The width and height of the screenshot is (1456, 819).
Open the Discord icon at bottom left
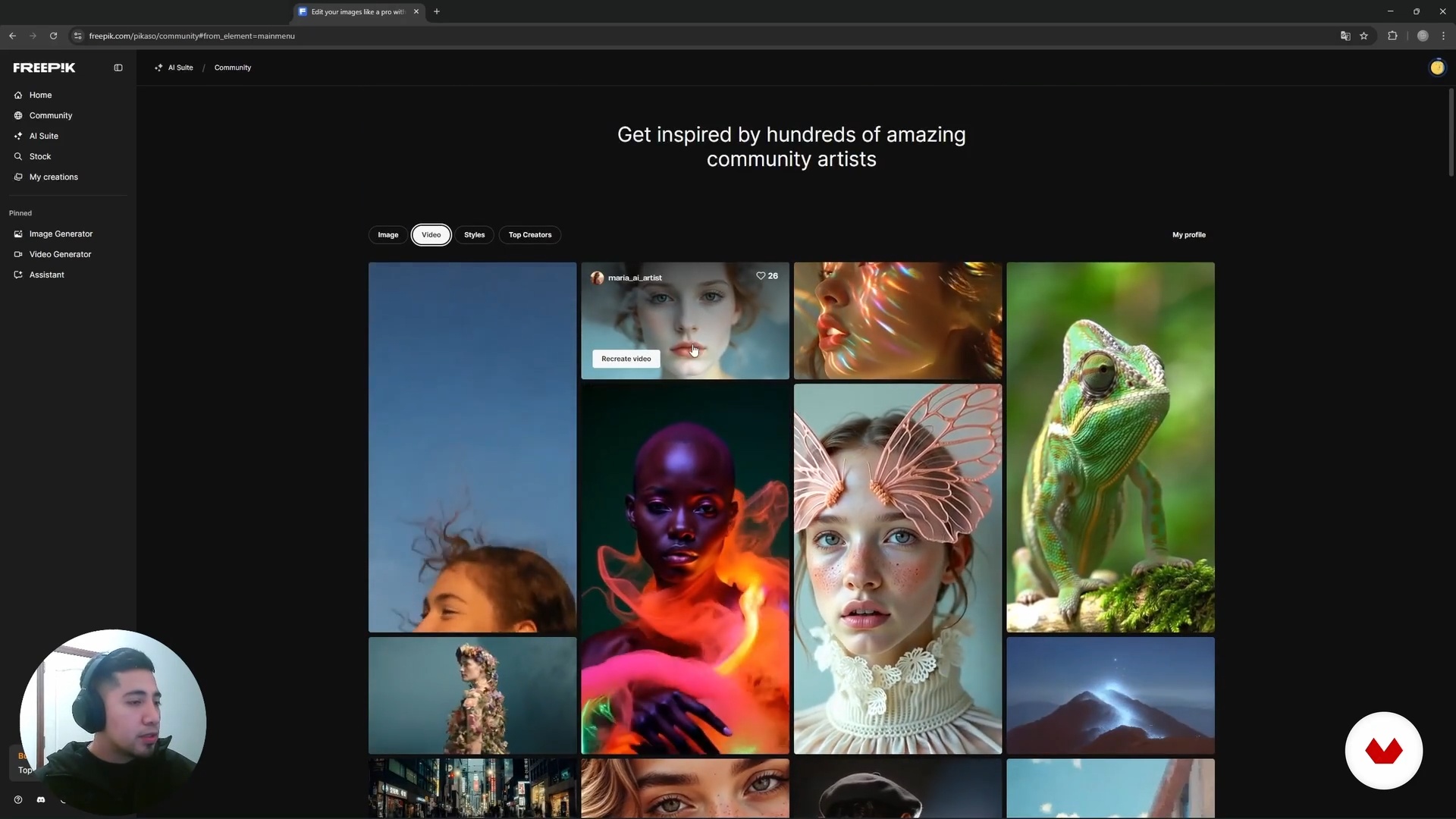[x=41, y=799]
